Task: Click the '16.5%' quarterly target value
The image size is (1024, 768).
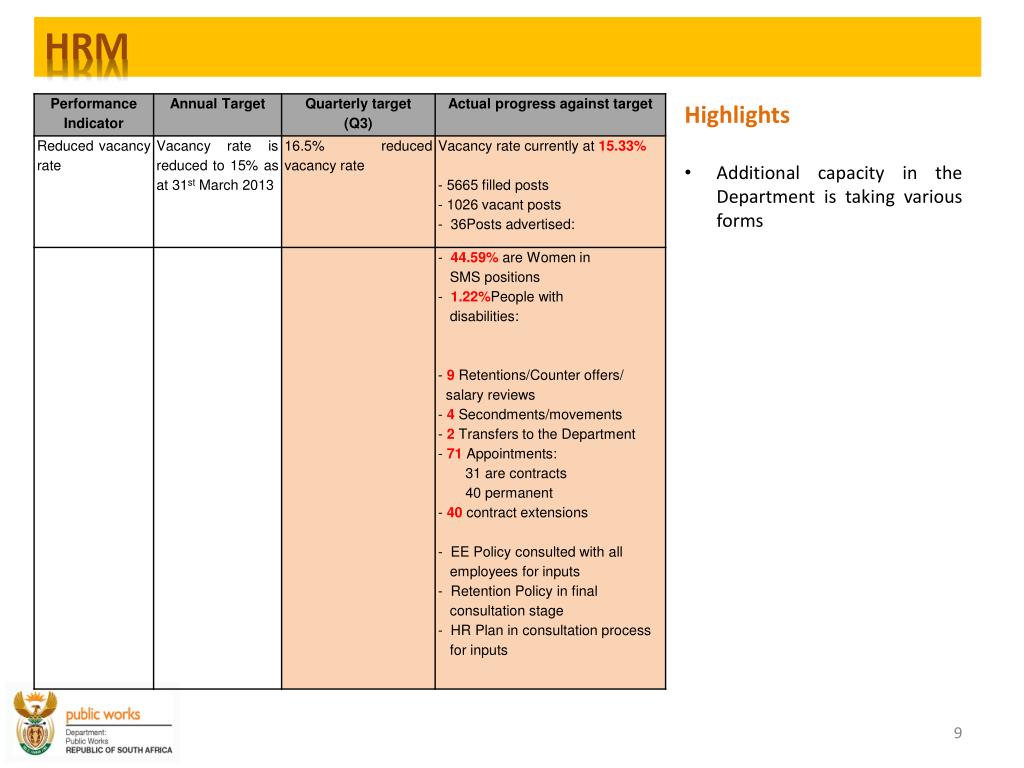Action: coord(304,146)
